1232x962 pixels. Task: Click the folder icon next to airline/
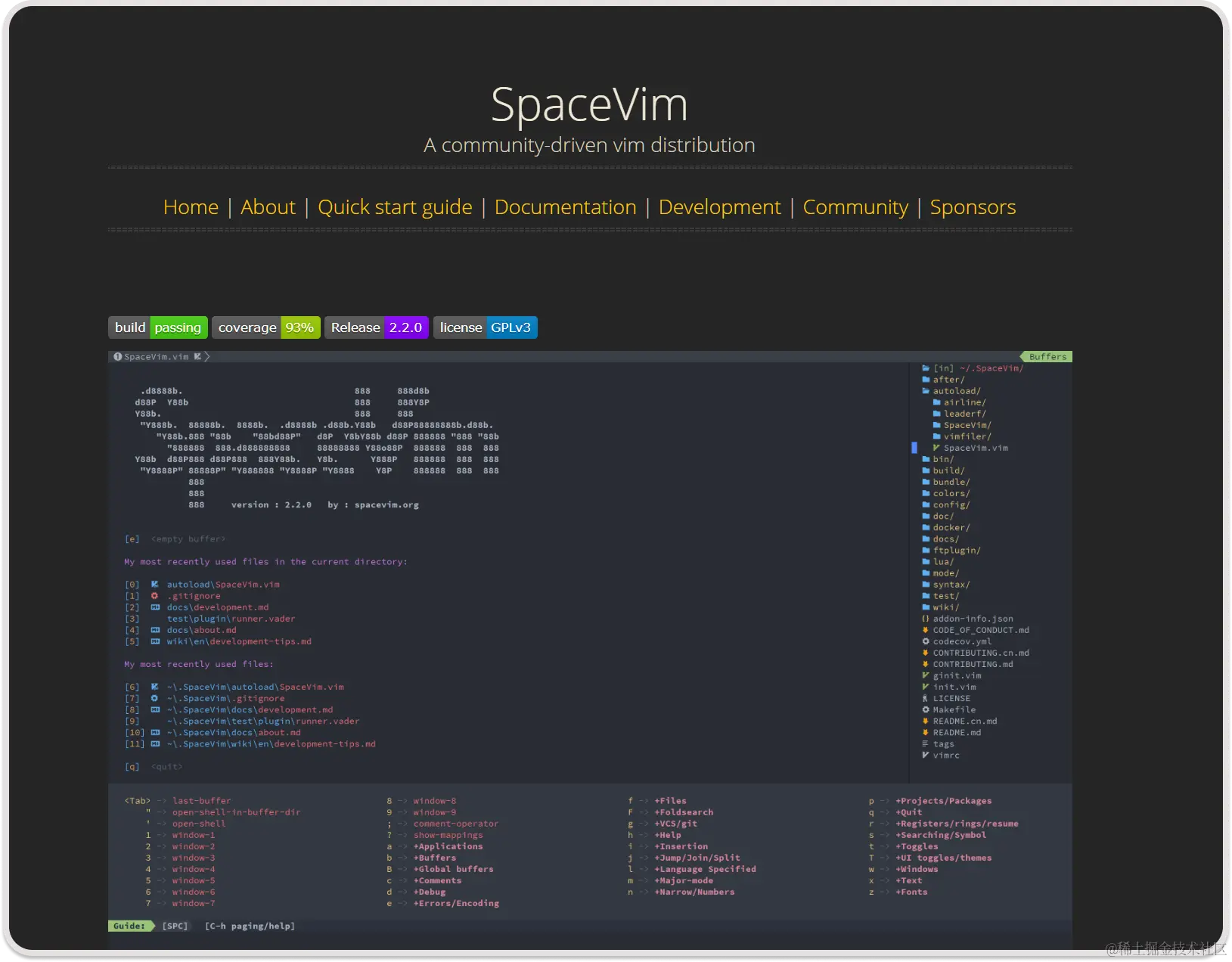click(x=936, y=402)
